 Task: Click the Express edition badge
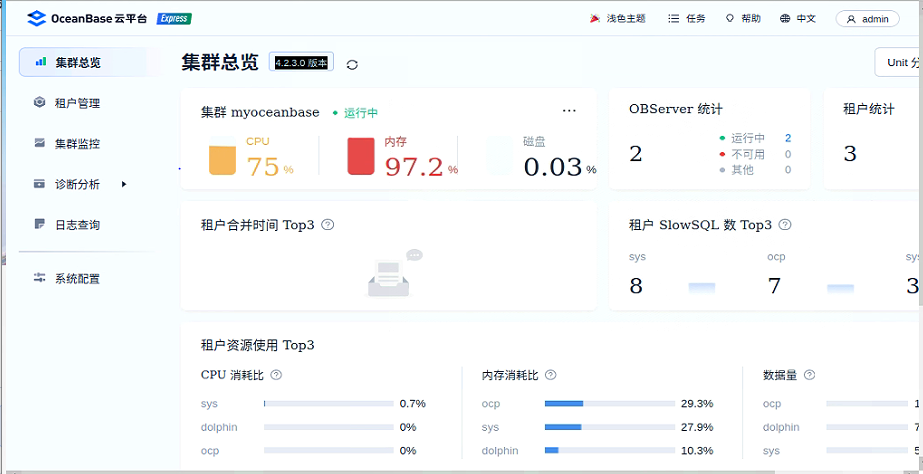[174, 19]
